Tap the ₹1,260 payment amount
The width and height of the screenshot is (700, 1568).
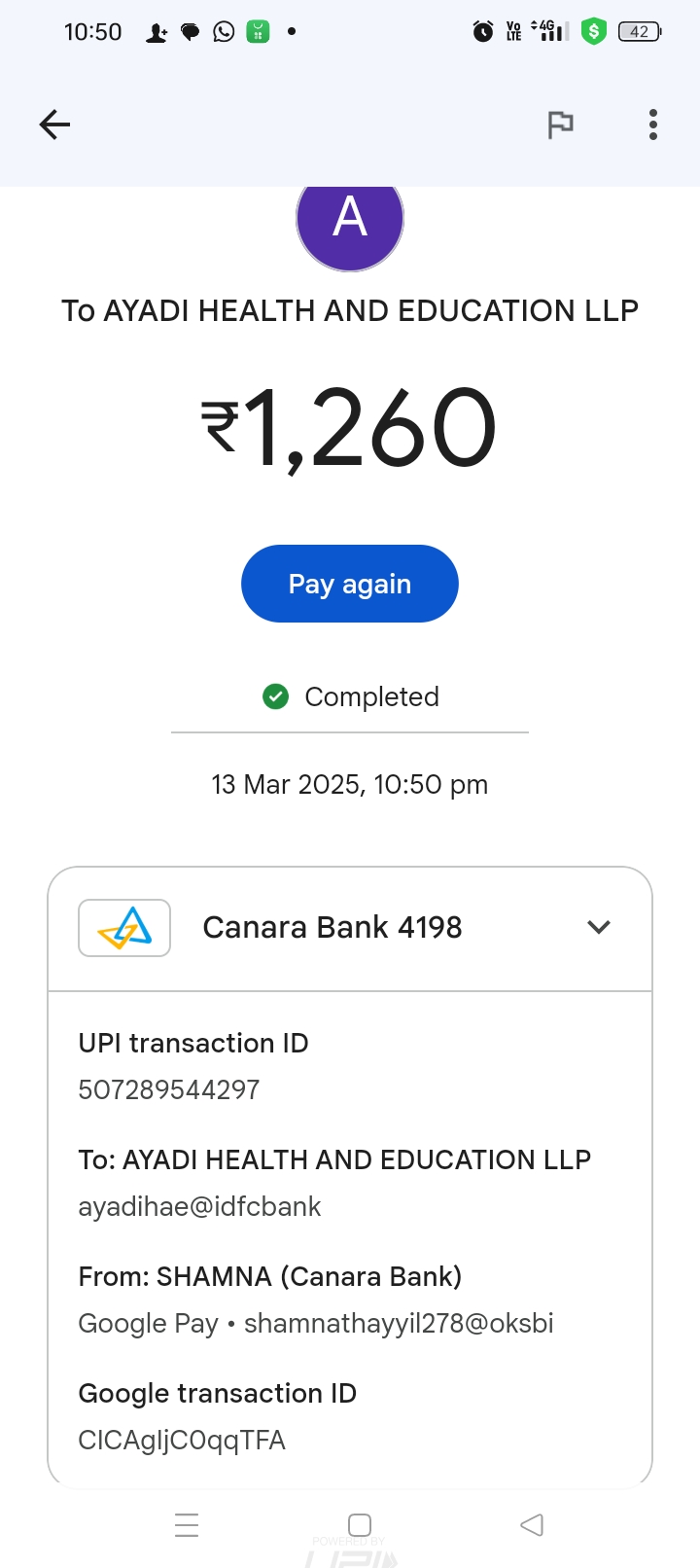click(x=350, y=428)
